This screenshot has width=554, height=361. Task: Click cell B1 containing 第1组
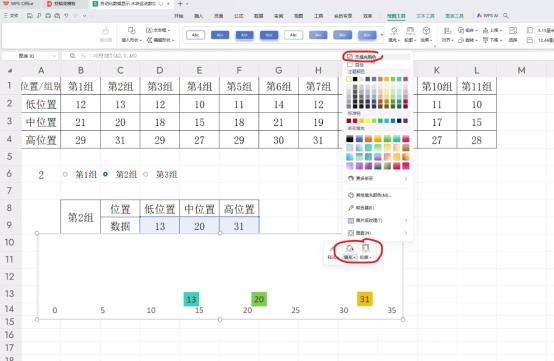point(81,86)
